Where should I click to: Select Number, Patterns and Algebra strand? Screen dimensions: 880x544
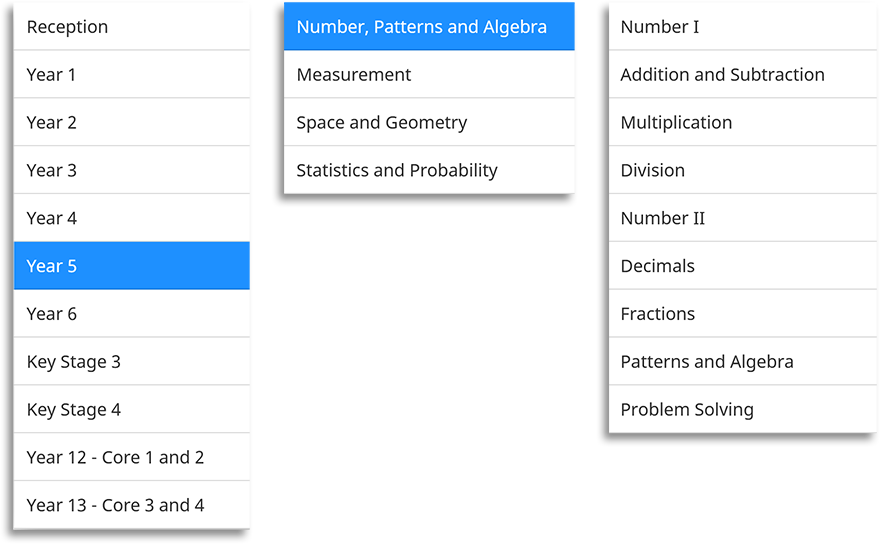point(421,27)
